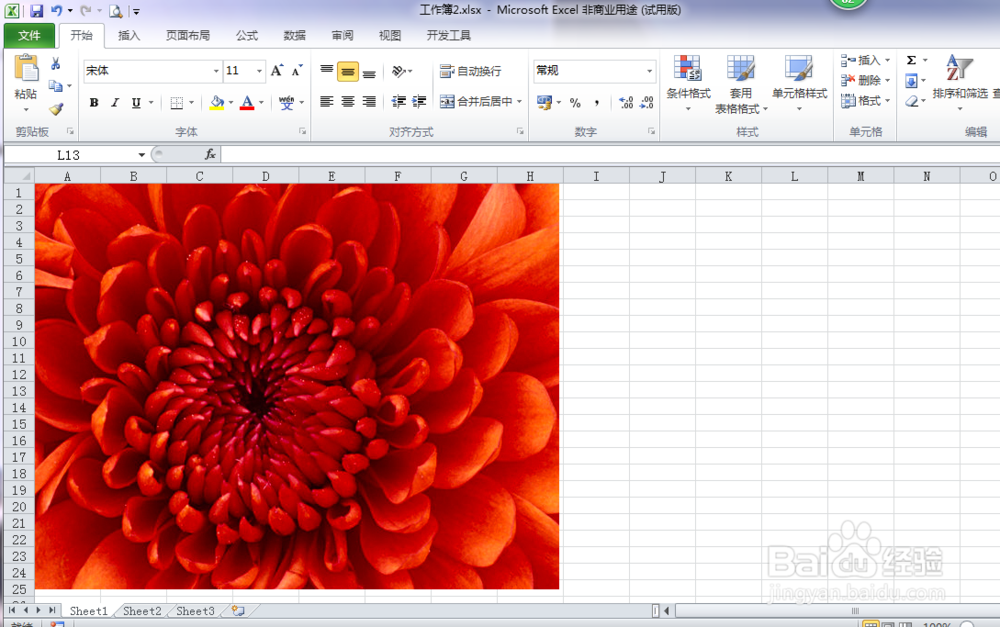Decrease indent
Image resolution: width=1000 pixels, height=627 pixels.
pos(399,101)
